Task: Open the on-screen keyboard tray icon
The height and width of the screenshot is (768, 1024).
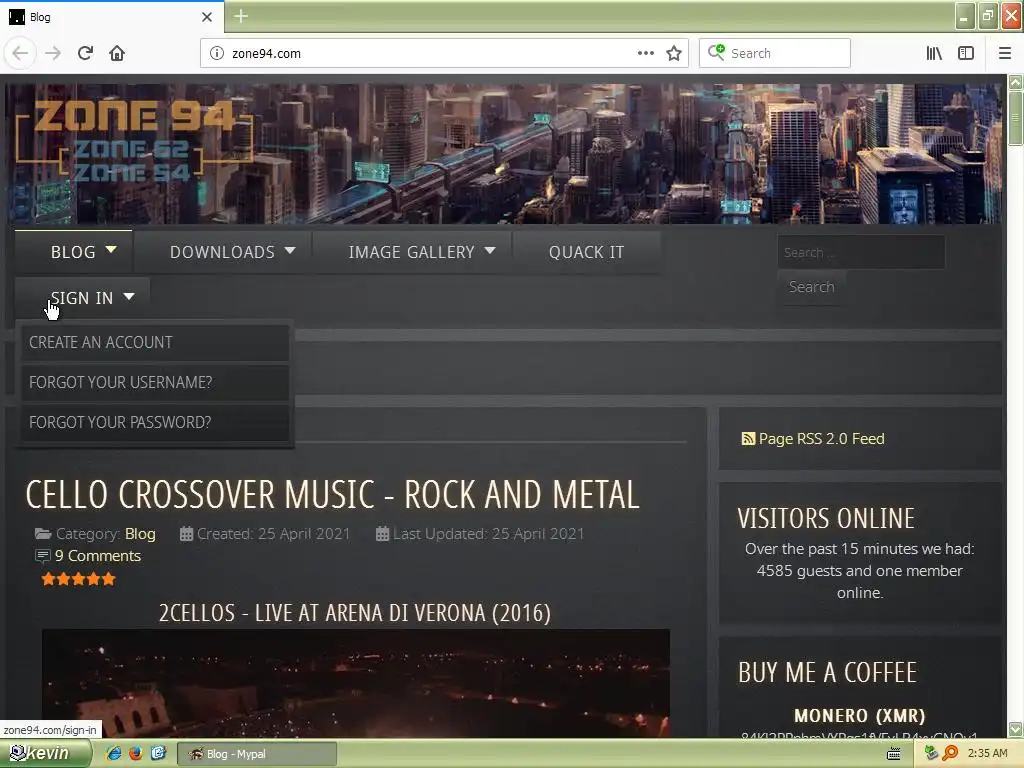Action: point(893,754)
